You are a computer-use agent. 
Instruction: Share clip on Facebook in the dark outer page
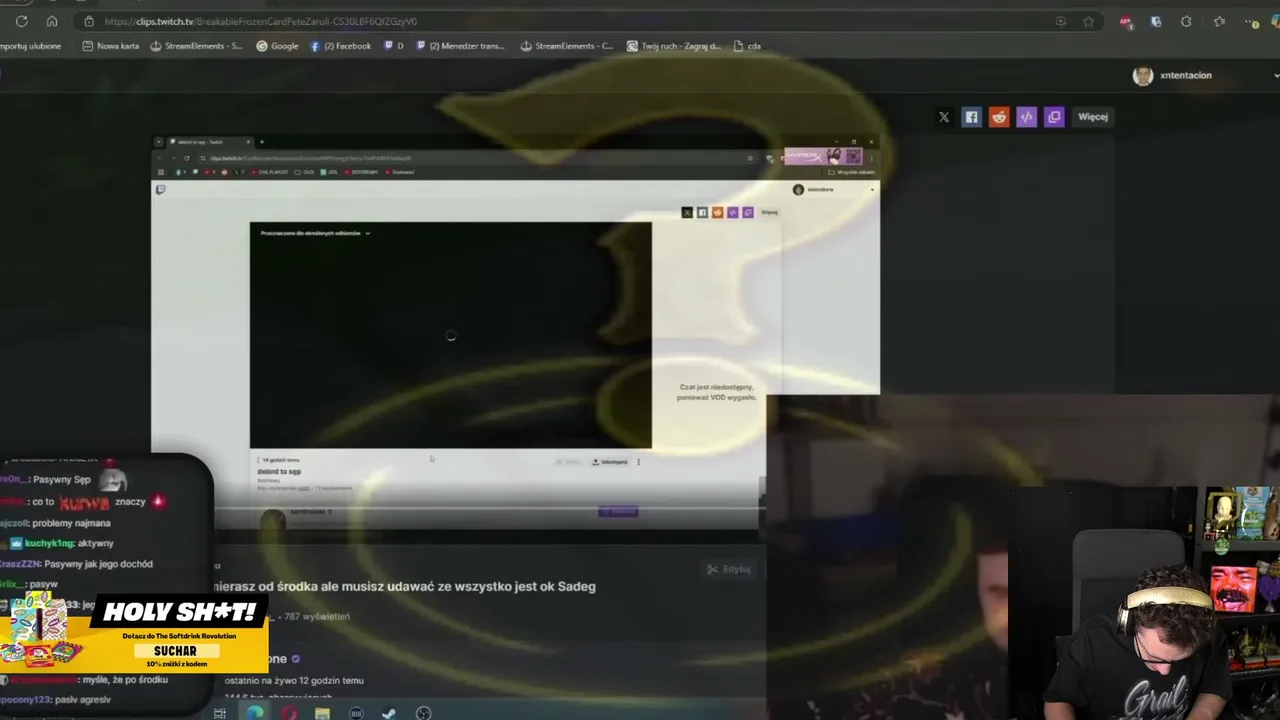tap(971, 117)
